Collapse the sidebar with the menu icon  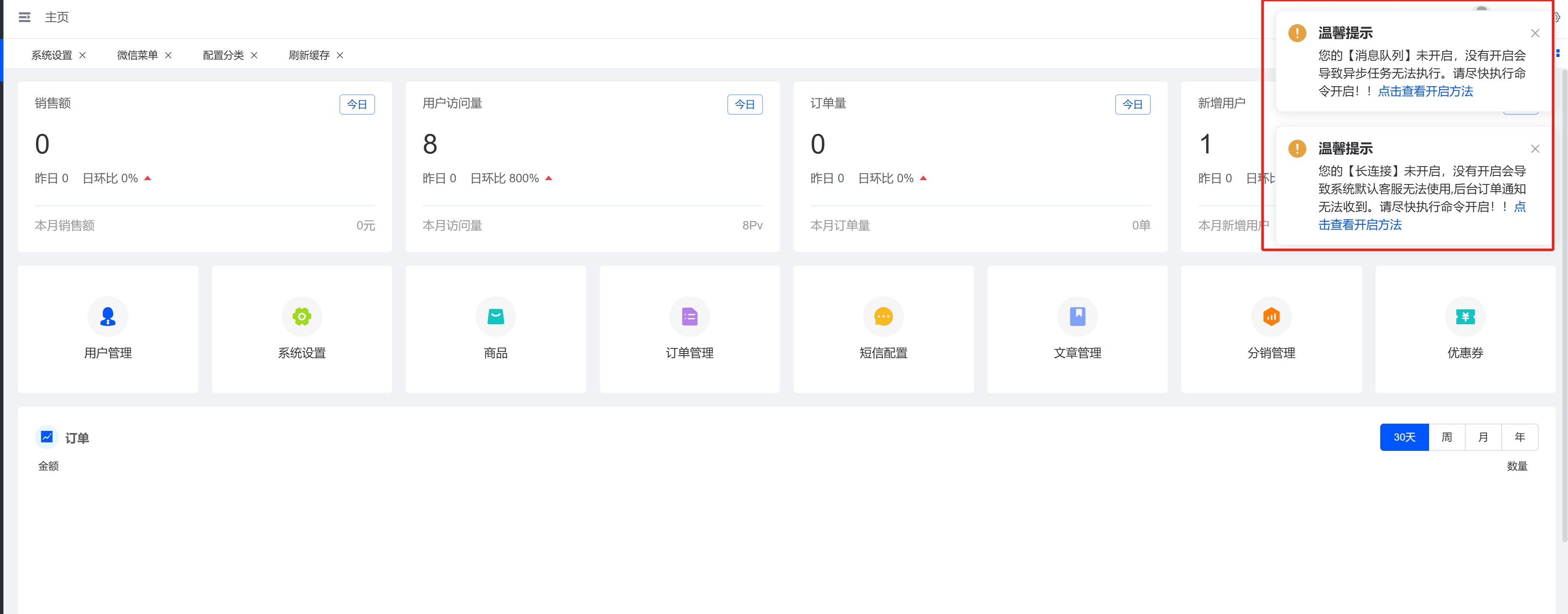pos(24,17)
